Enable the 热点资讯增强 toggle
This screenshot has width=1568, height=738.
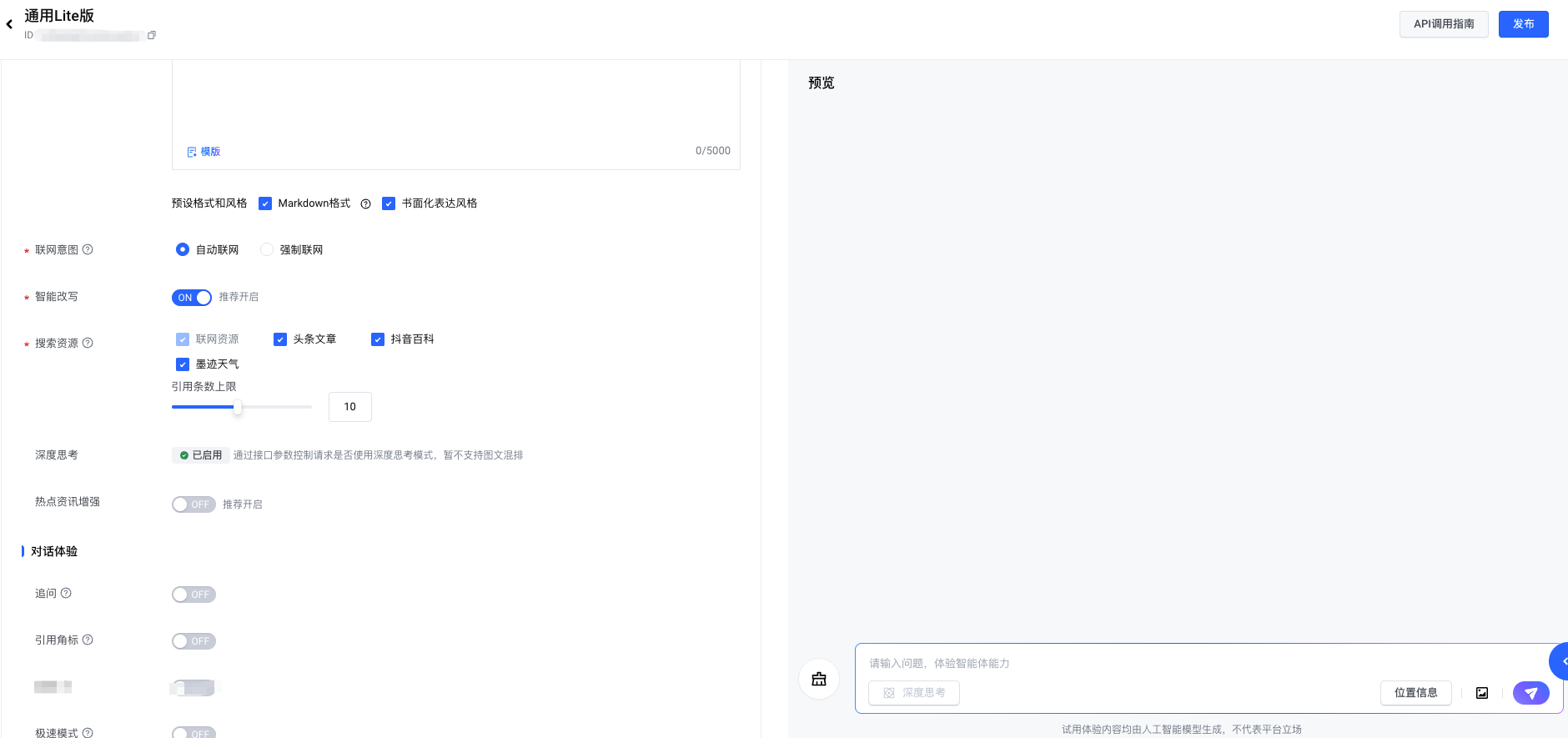click(193, 505)
